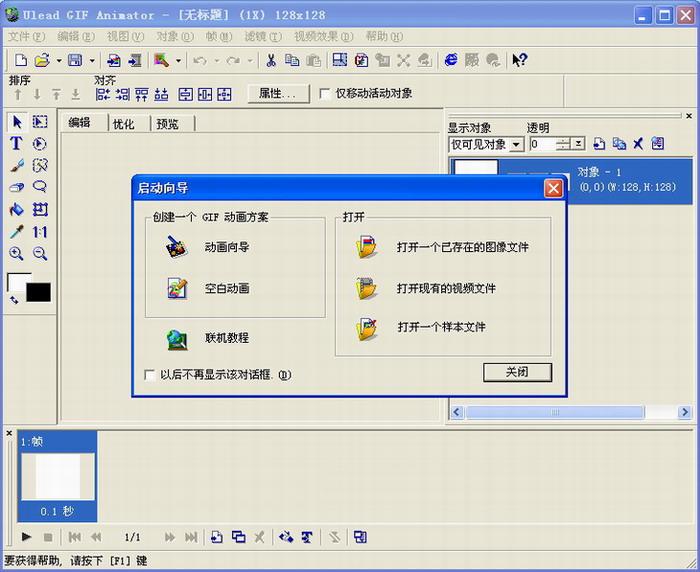Expand the Open folder dropdown arrow
This screenshot has height=572, width=700.
click(58, 60)
